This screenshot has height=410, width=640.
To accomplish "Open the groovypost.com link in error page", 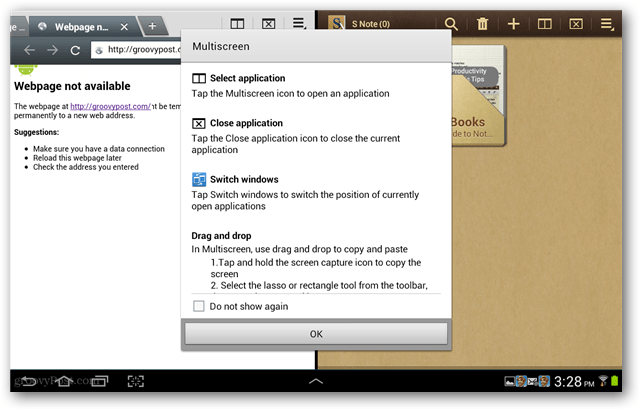I will (110, 106).
